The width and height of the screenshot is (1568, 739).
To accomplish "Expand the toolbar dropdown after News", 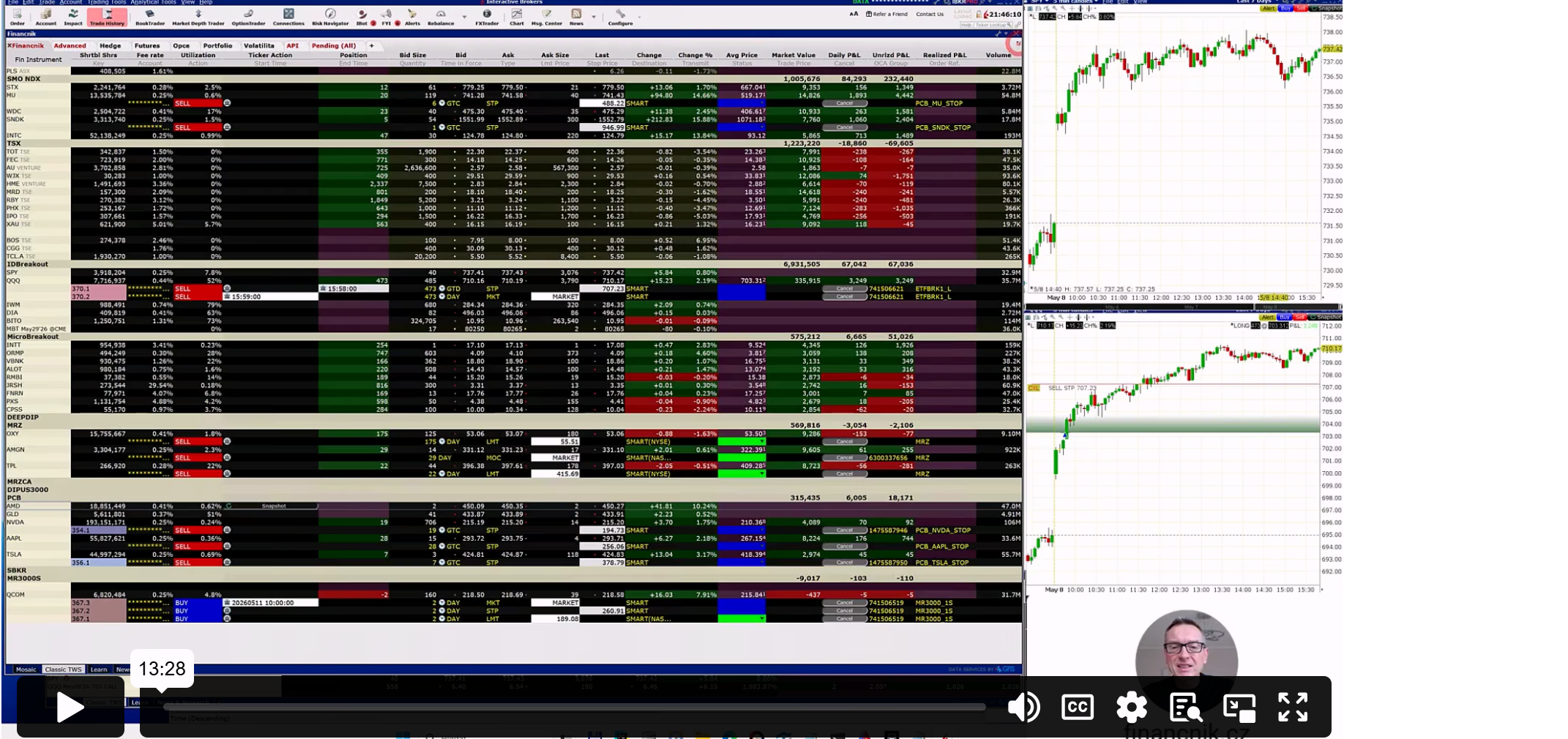I will point(594,17).
